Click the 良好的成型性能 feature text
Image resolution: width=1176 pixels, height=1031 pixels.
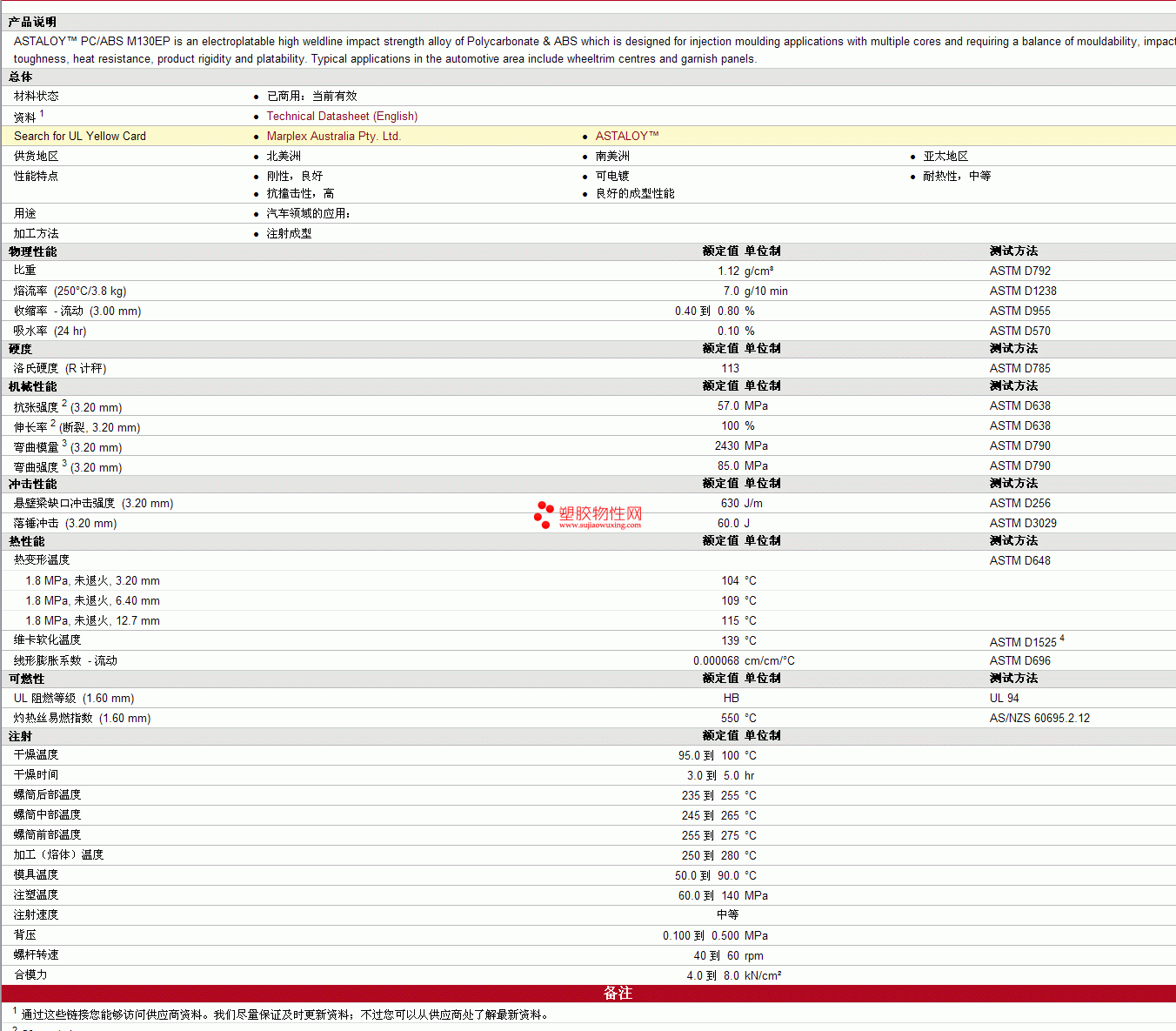point(635,193)
